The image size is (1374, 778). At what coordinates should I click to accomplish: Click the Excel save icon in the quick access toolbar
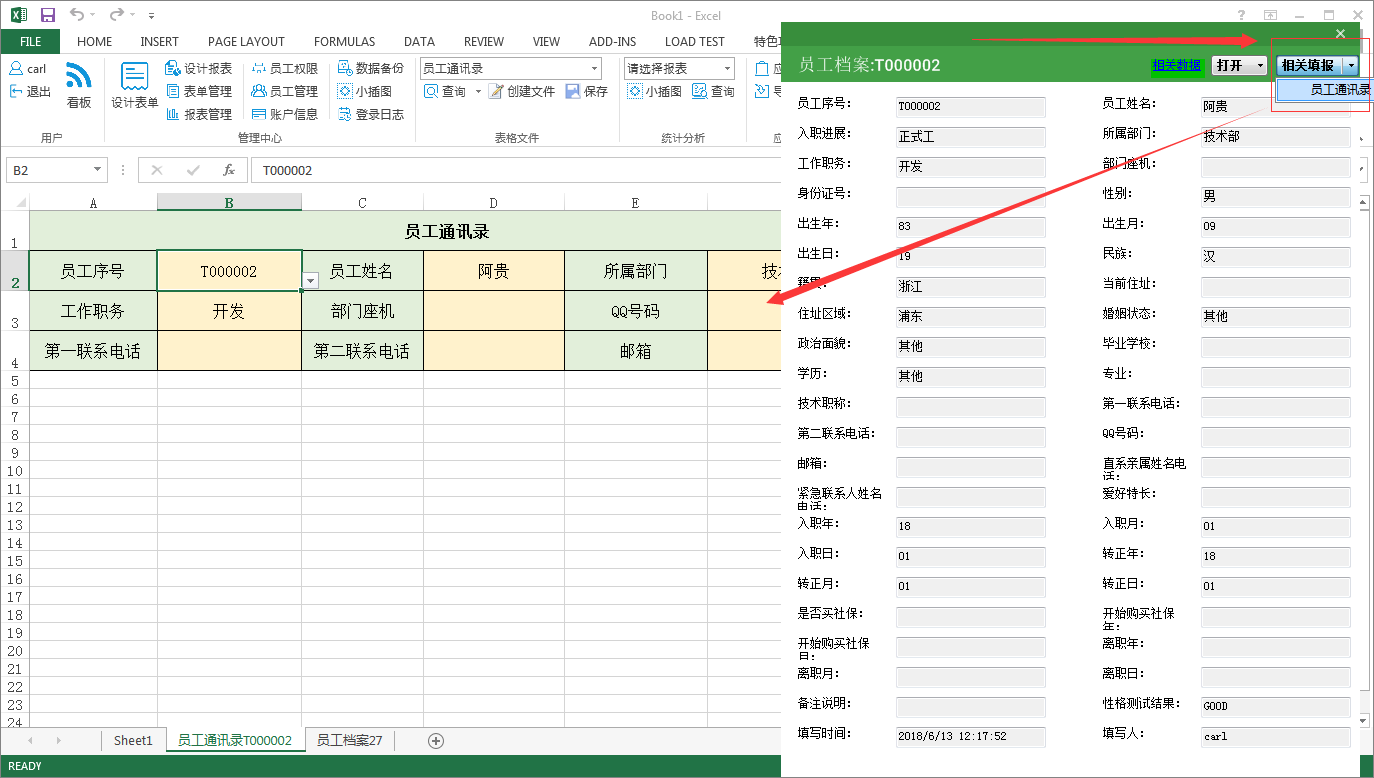[47, 15]
